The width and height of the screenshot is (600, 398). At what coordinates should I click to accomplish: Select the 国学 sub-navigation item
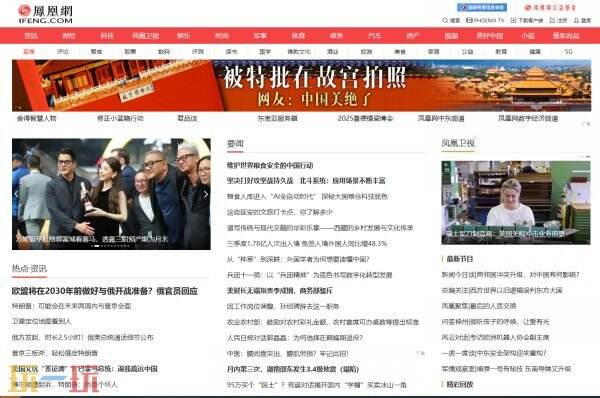pyautogui.click(x=265, y=51)
